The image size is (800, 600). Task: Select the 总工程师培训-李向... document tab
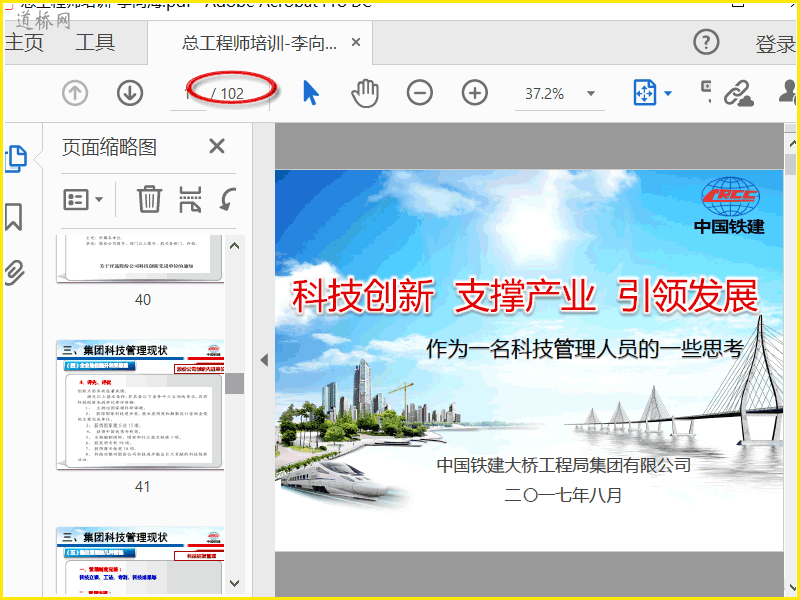(x=259, y=43)
